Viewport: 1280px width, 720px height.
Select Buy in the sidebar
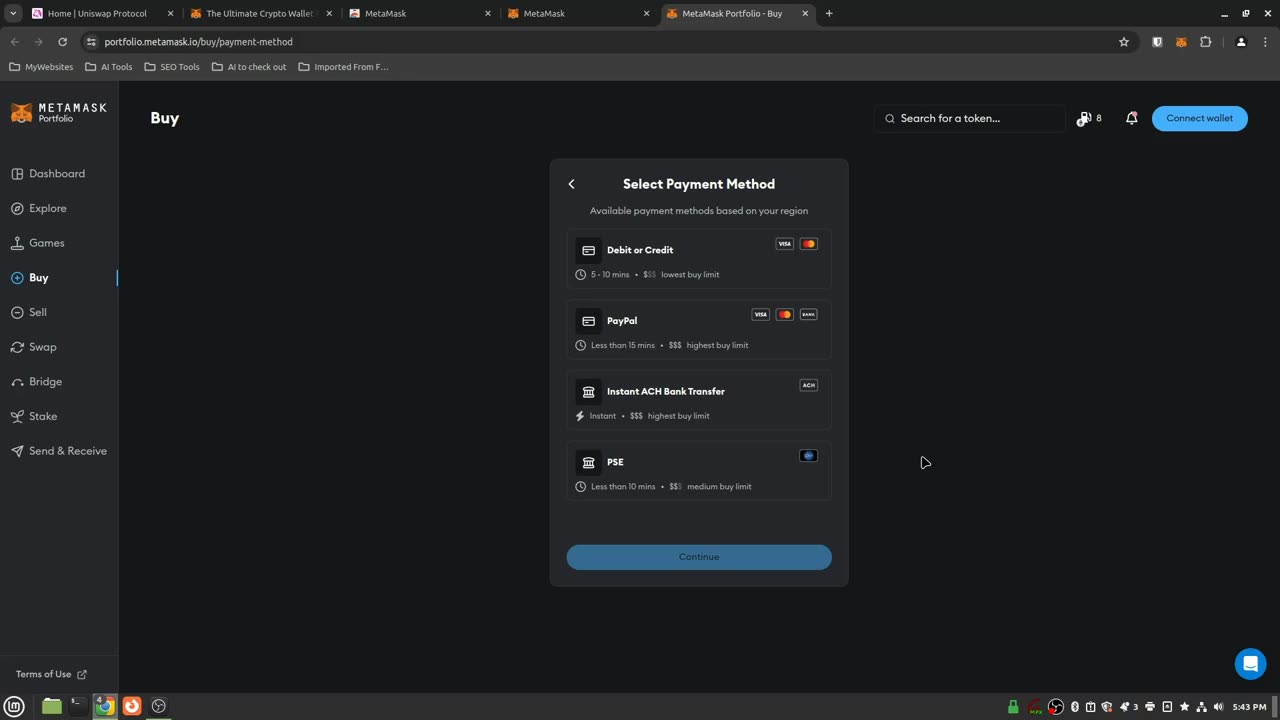tap(30, 278)
